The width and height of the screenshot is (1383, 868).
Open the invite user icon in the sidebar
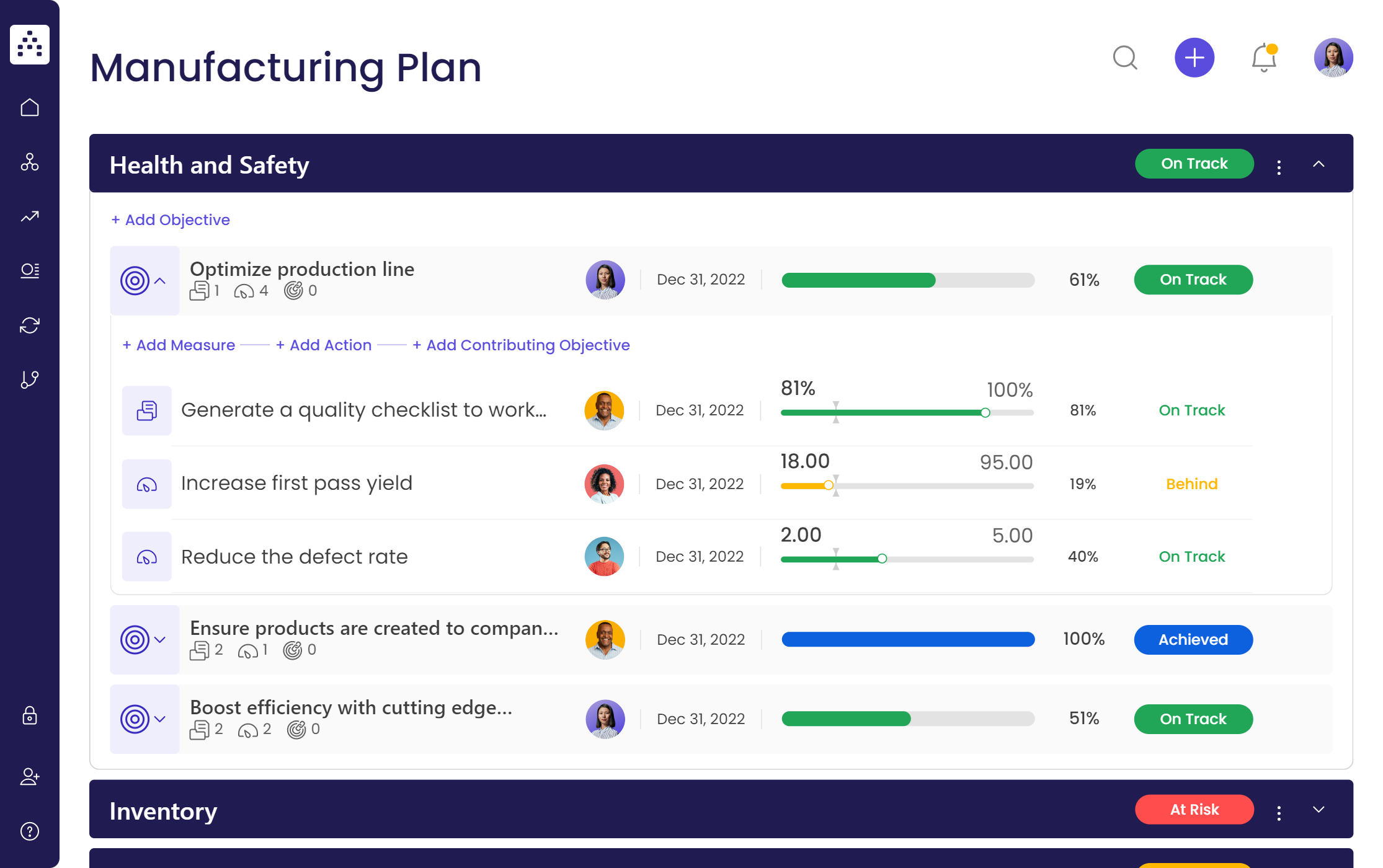click(29, 777)
